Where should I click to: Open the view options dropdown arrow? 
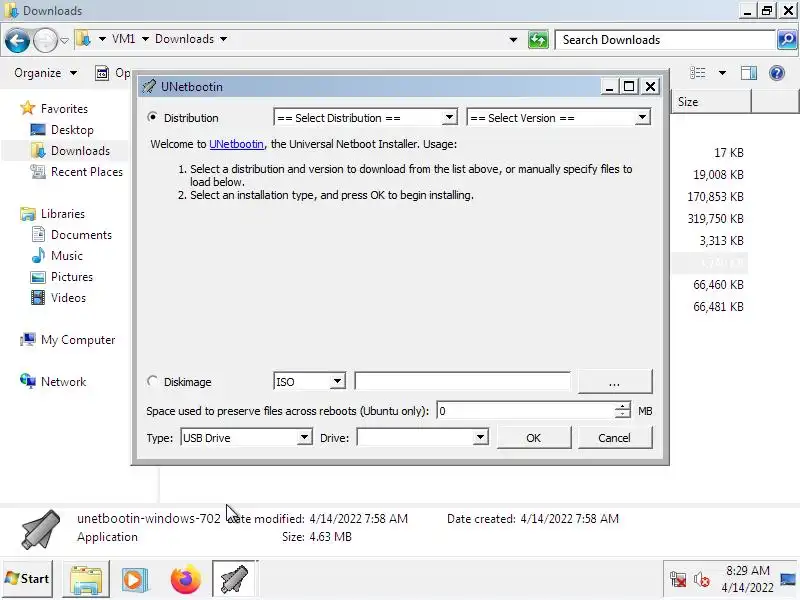click(x=722, y=73)
